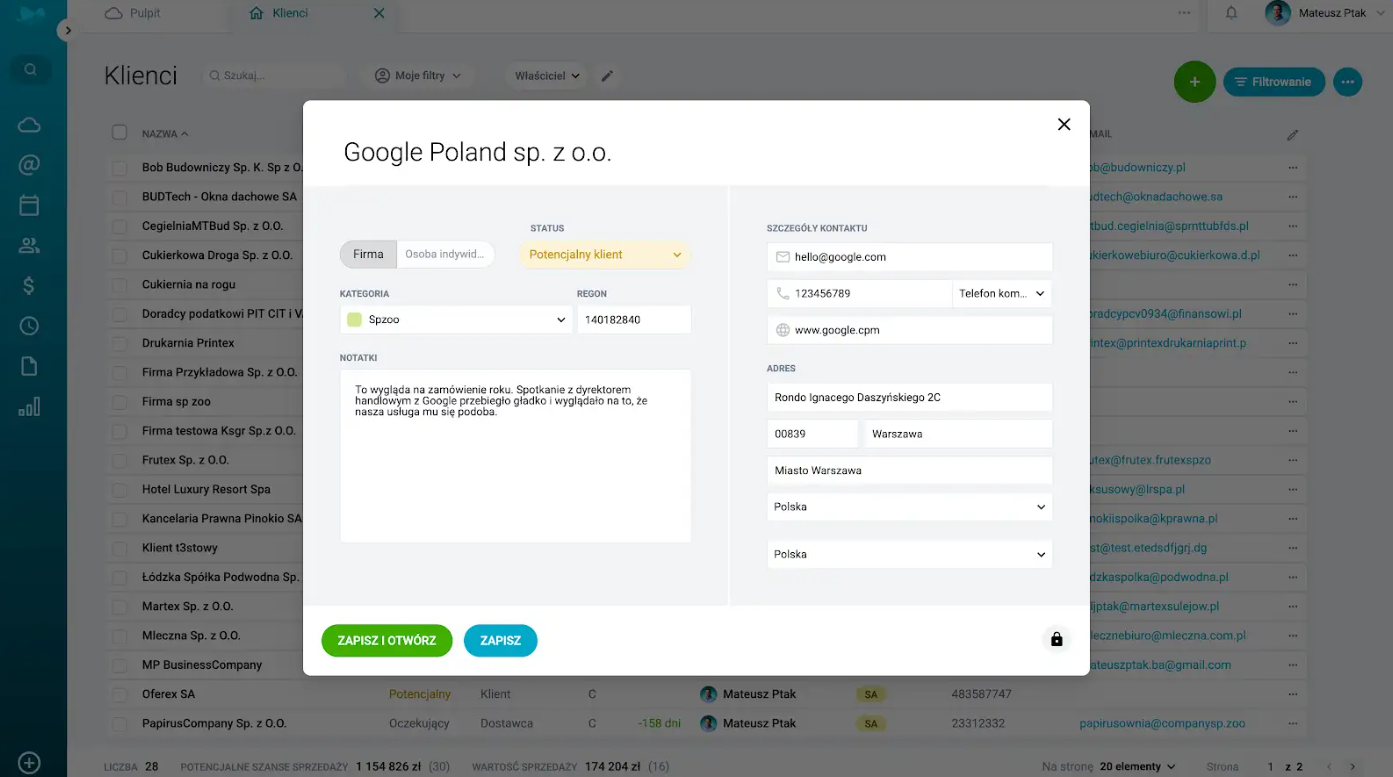The height and width of the screenshot is (777, 1393).
Task: Open the notifications bell
Action: coord(1232,13)
